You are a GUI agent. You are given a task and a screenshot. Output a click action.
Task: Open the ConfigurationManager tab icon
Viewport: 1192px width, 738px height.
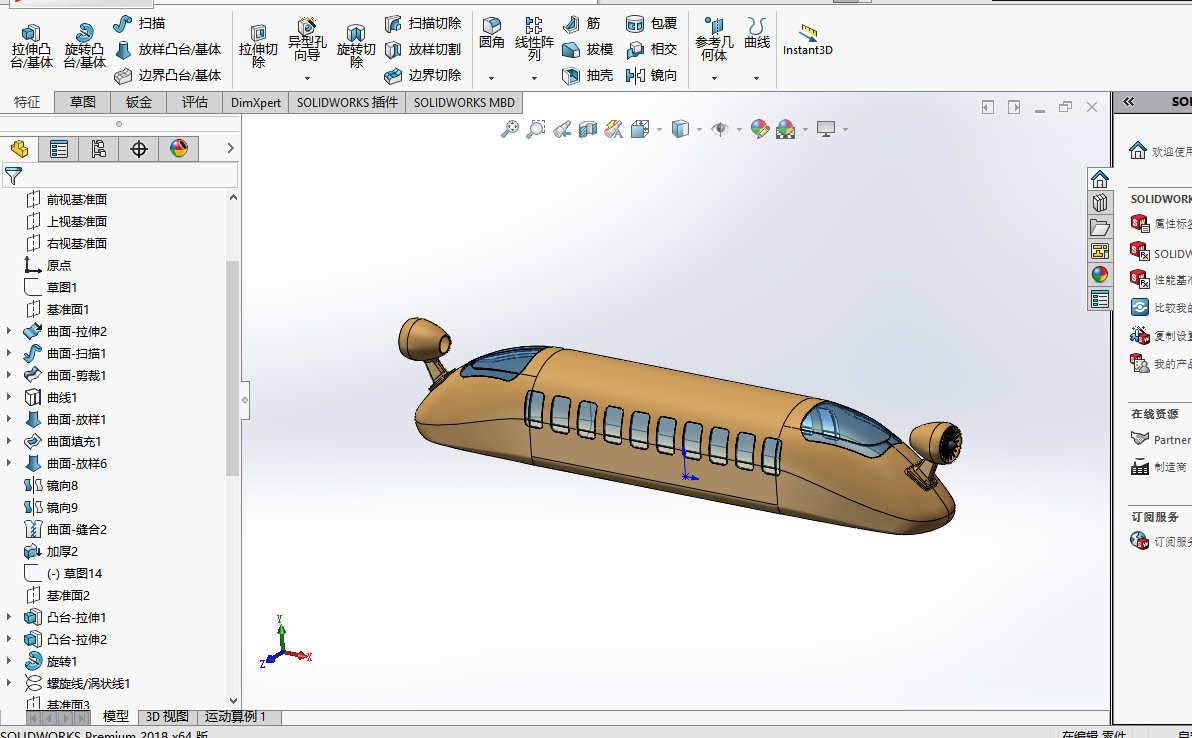tap(98, 149)
